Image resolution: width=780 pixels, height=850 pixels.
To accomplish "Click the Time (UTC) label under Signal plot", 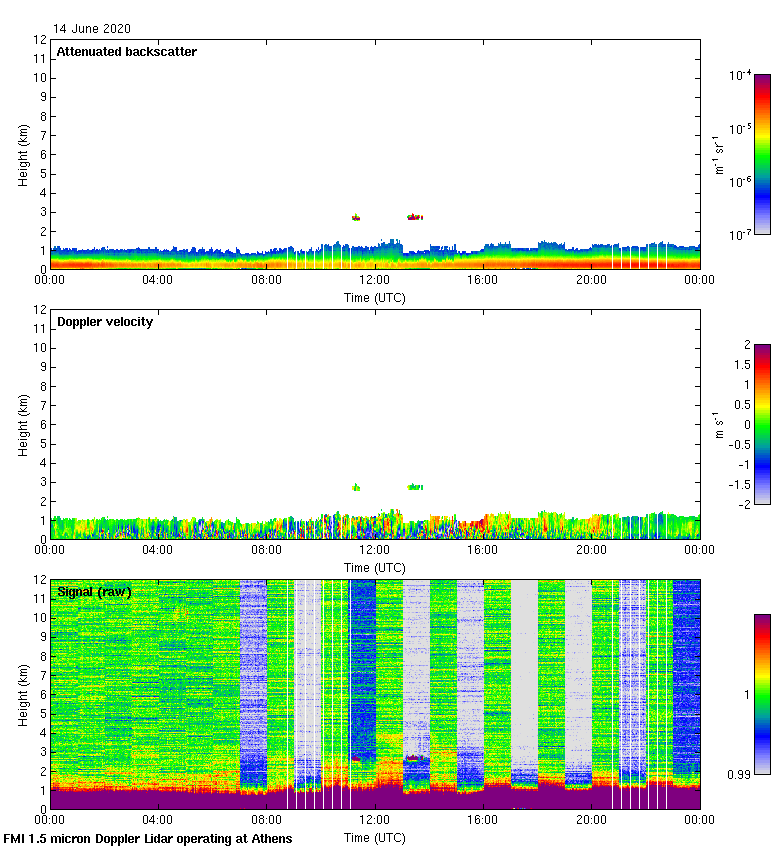I will coord(375,837).
